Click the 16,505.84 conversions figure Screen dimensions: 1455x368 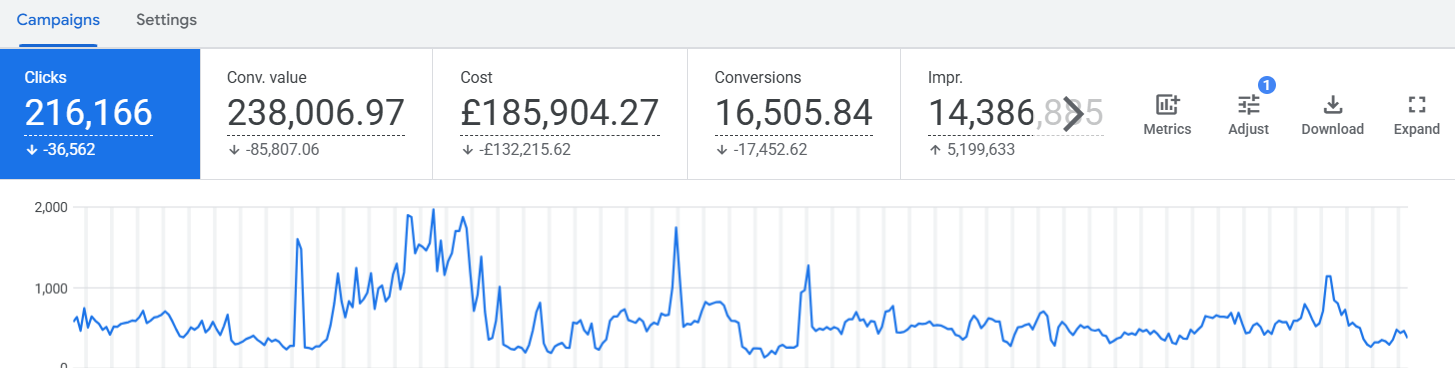pos(794,114)
